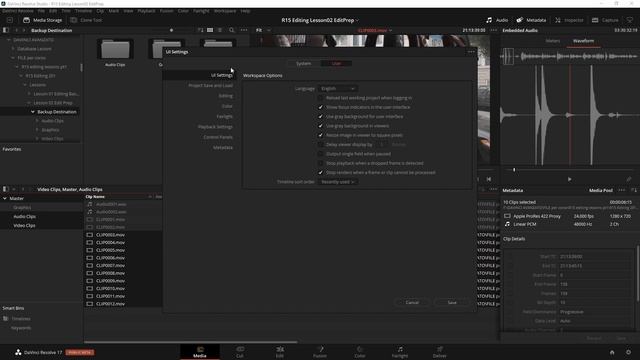The image size is (640, 360).
Task: Switch to the User settings tab
Action: [336, 64]
